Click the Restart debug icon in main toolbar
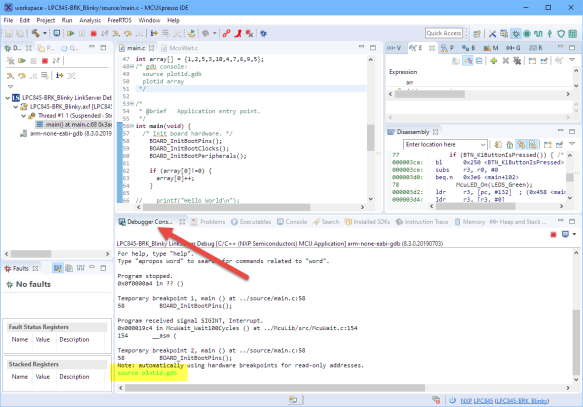583x407 pixels. pos(191,33)
